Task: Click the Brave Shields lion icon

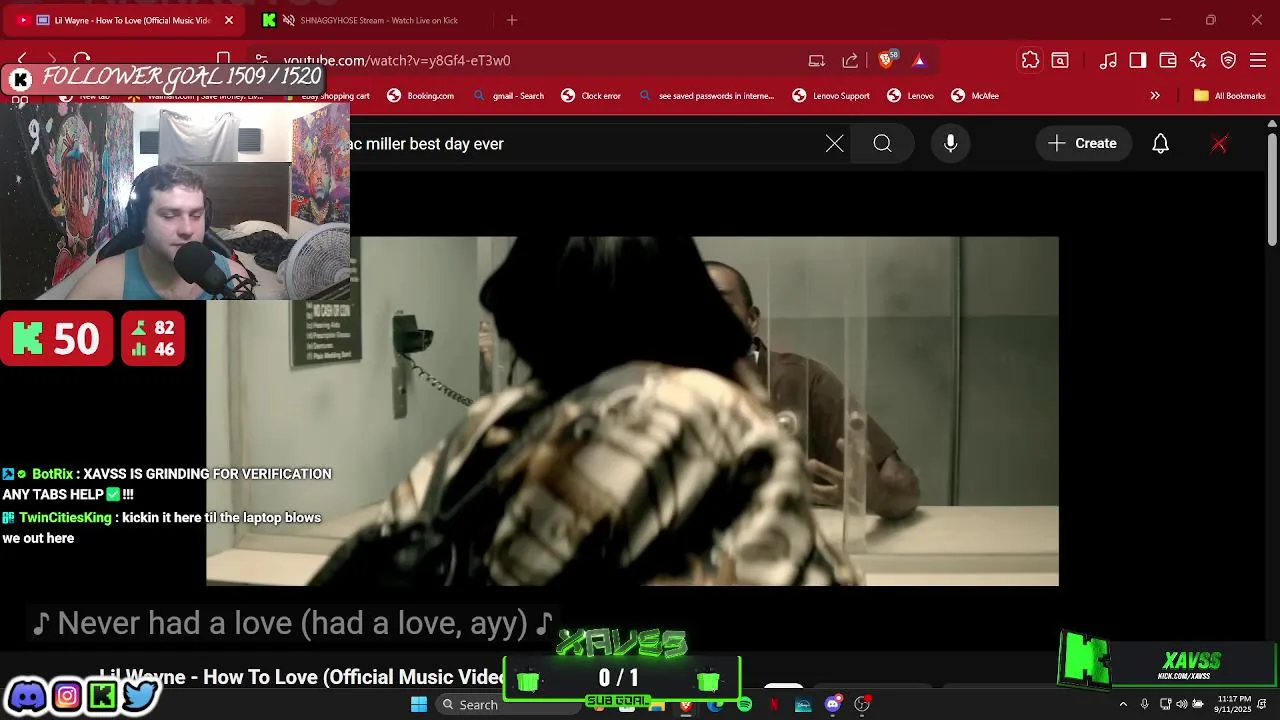Action: click(887, 60)
